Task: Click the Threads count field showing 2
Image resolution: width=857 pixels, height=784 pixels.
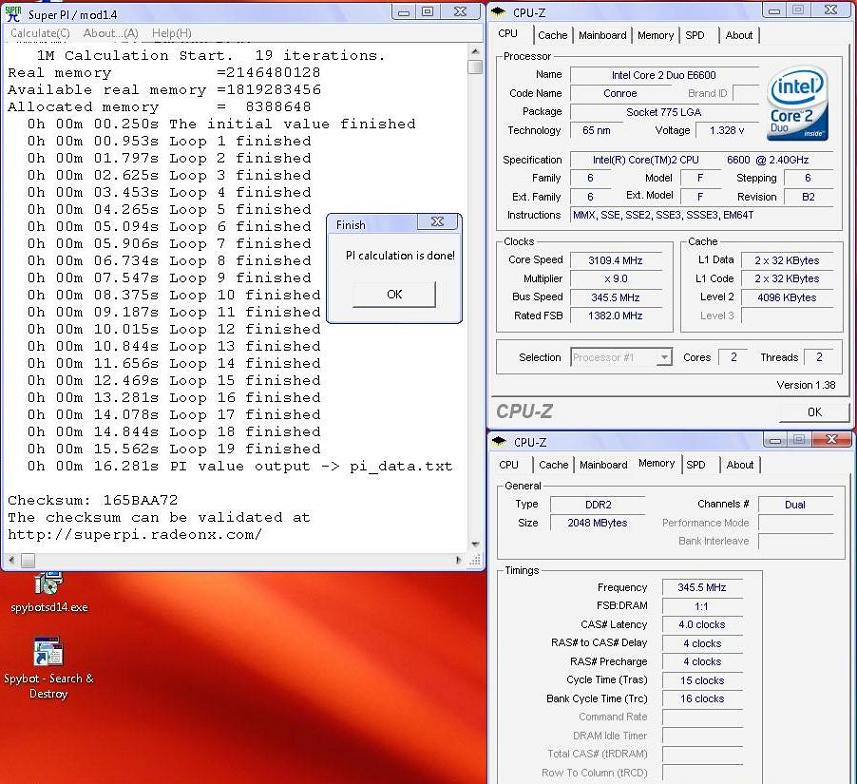Action: (x=819, y=357)
